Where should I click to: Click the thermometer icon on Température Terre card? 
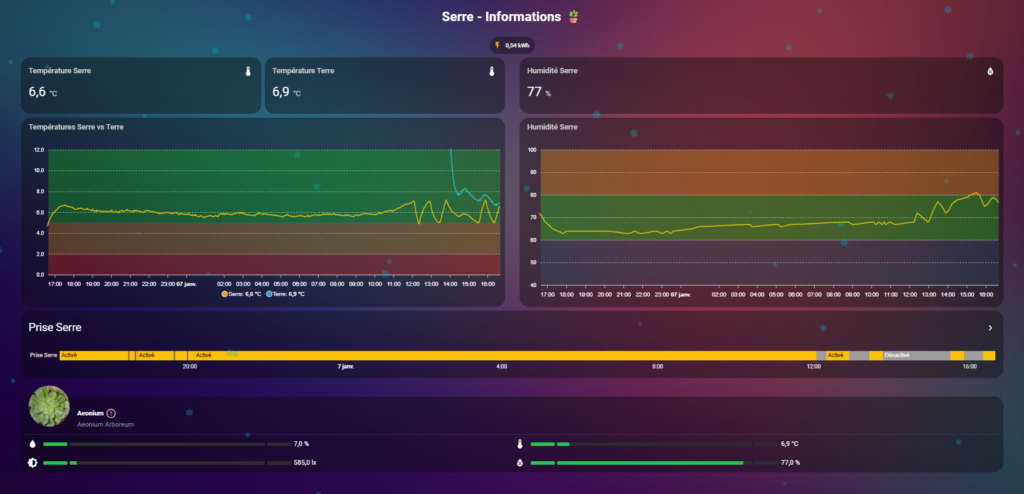click(x=491, y=71)
